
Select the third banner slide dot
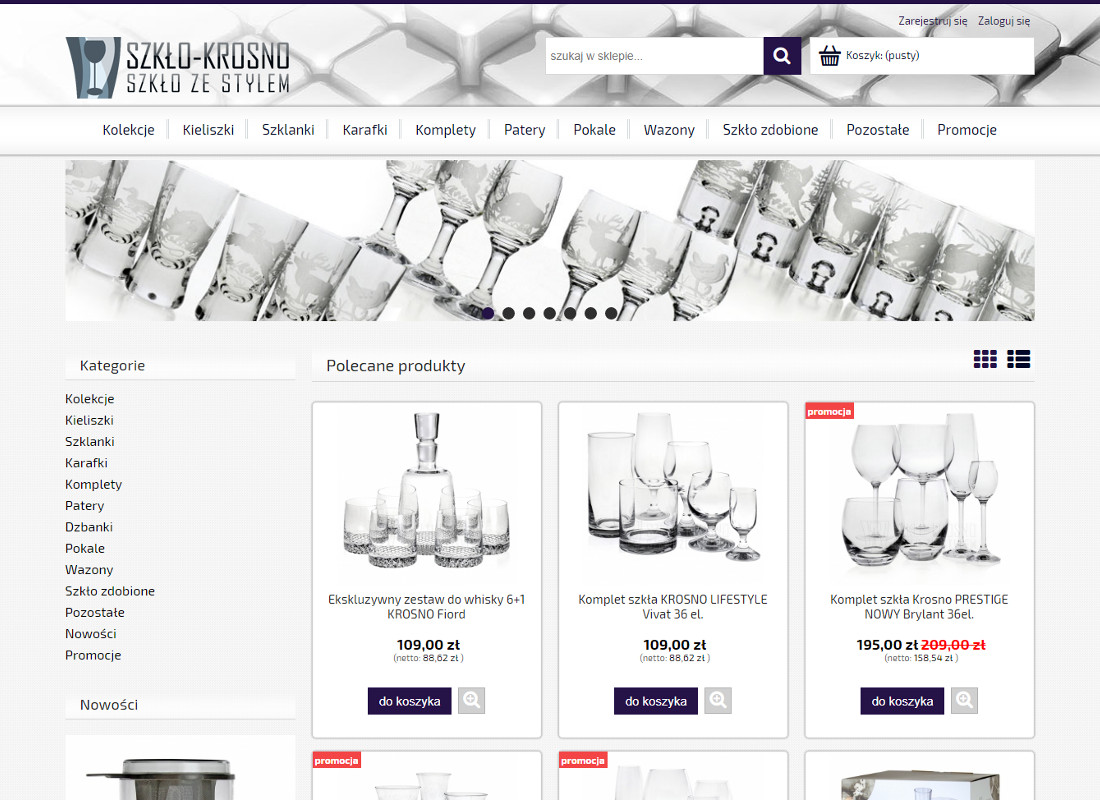tap(529, 313)
